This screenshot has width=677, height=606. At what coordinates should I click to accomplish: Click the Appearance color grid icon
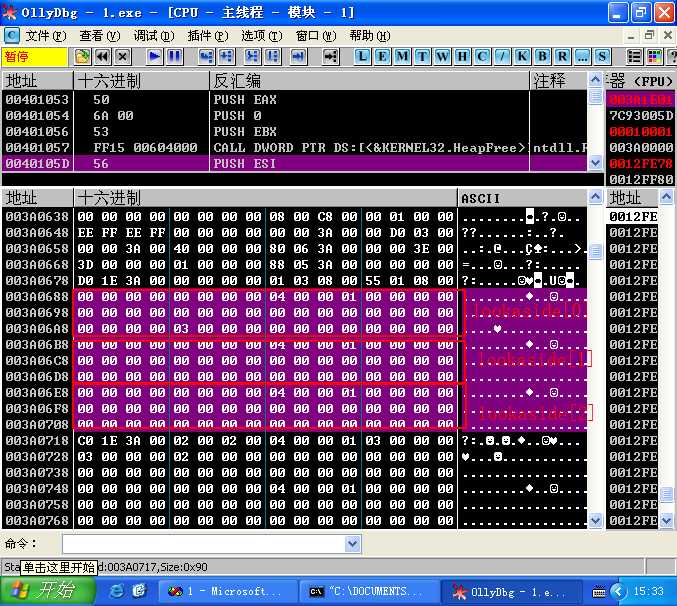tap(655, 57)
